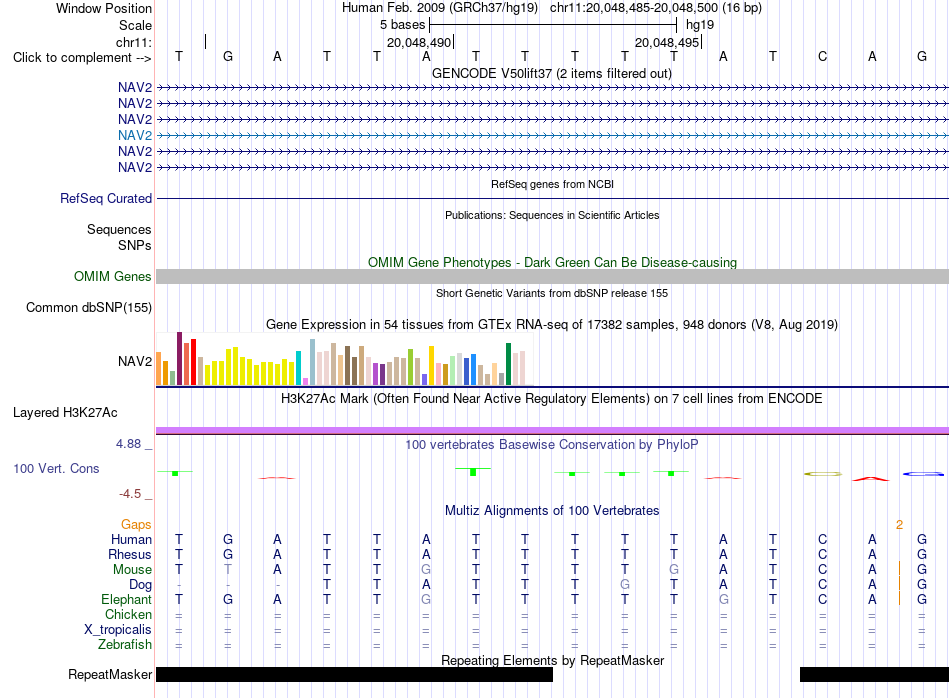Click the RefSeq Curated intron line
This screenshot has width=950, height=698.
[x=552, y=198]
